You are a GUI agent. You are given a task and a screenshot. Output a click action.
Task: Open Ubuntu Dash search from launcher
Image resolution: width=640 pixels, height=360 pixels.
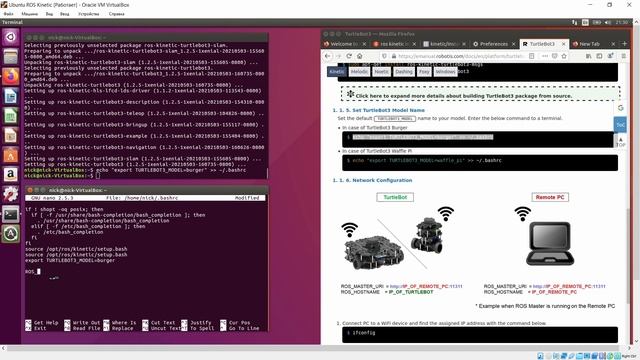click(11, 37)
